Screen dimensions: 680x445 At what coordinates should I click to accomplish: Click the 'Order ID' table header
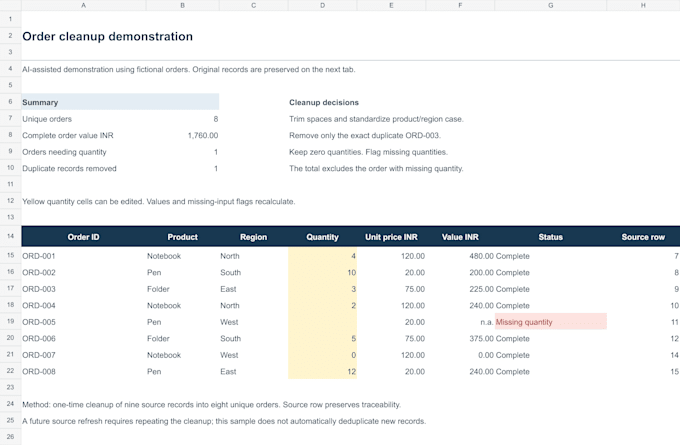coord(83,237)
